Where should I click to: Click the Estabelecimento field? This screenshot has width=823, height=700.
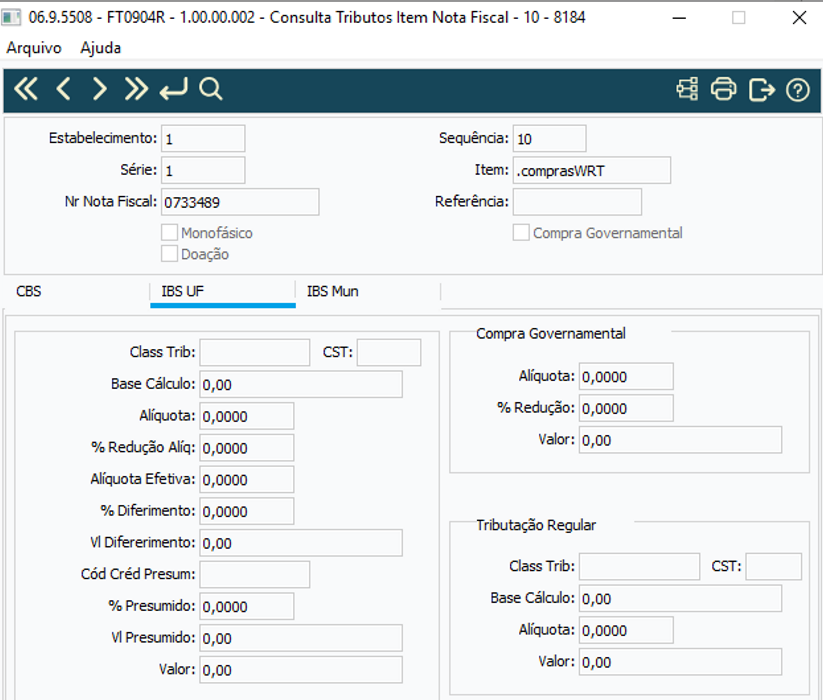click(x=203, y=139)
